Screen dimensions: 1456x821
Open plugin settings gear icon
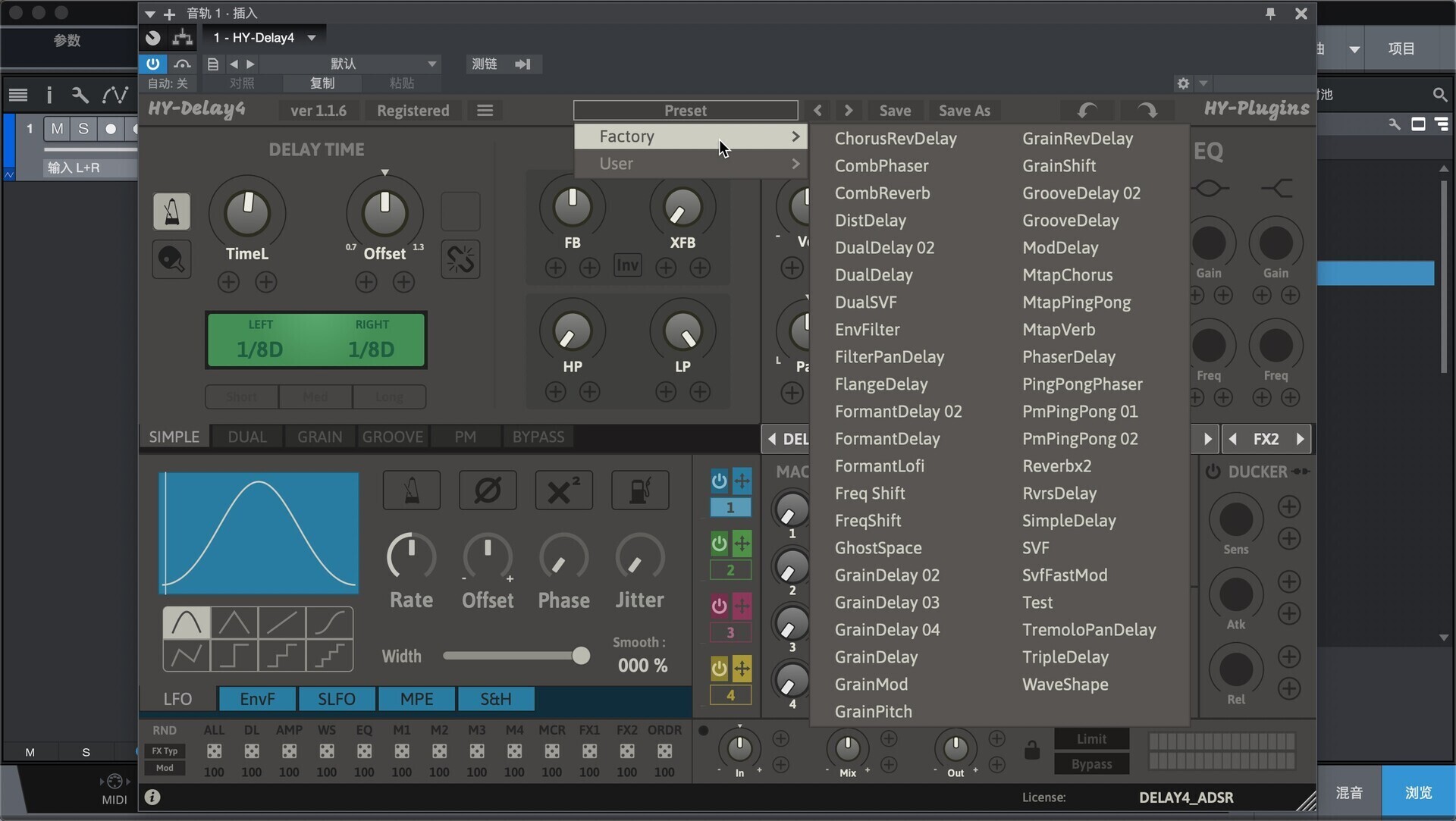[x=1183, y=83]
